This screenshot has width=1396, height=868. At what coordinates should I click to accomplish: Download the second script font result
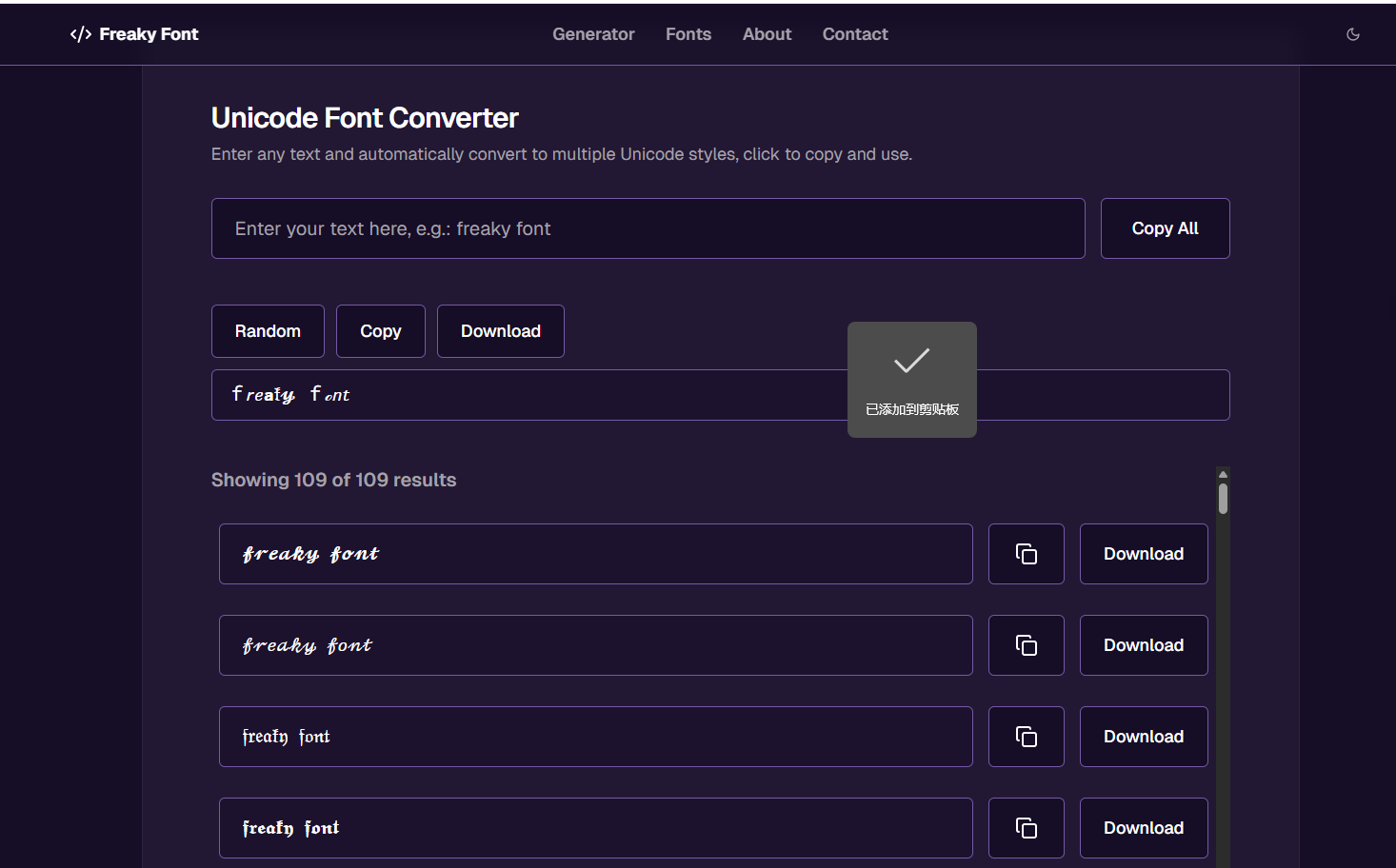click(x=1143, y=645)
